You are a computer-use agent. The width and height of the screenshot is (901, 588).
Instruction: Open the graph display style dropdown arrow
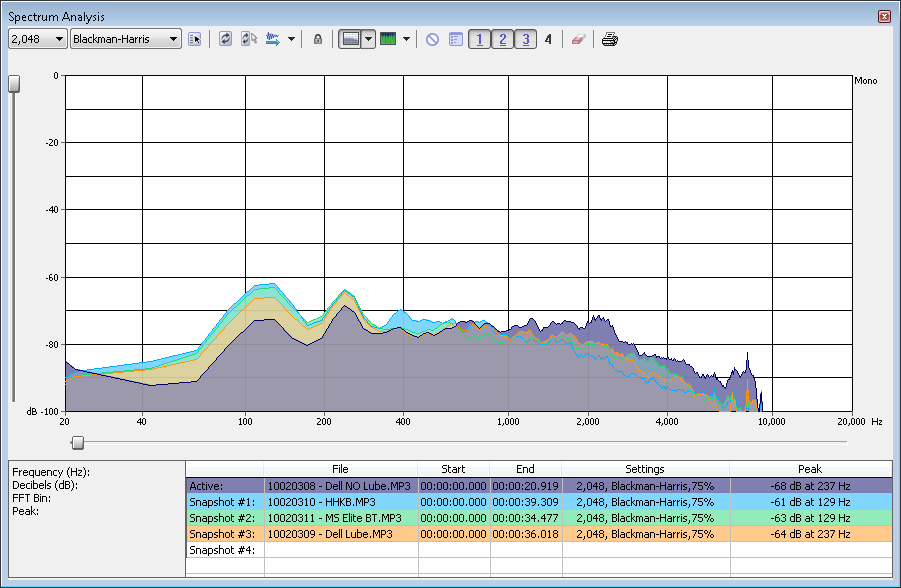click(369, 39)
